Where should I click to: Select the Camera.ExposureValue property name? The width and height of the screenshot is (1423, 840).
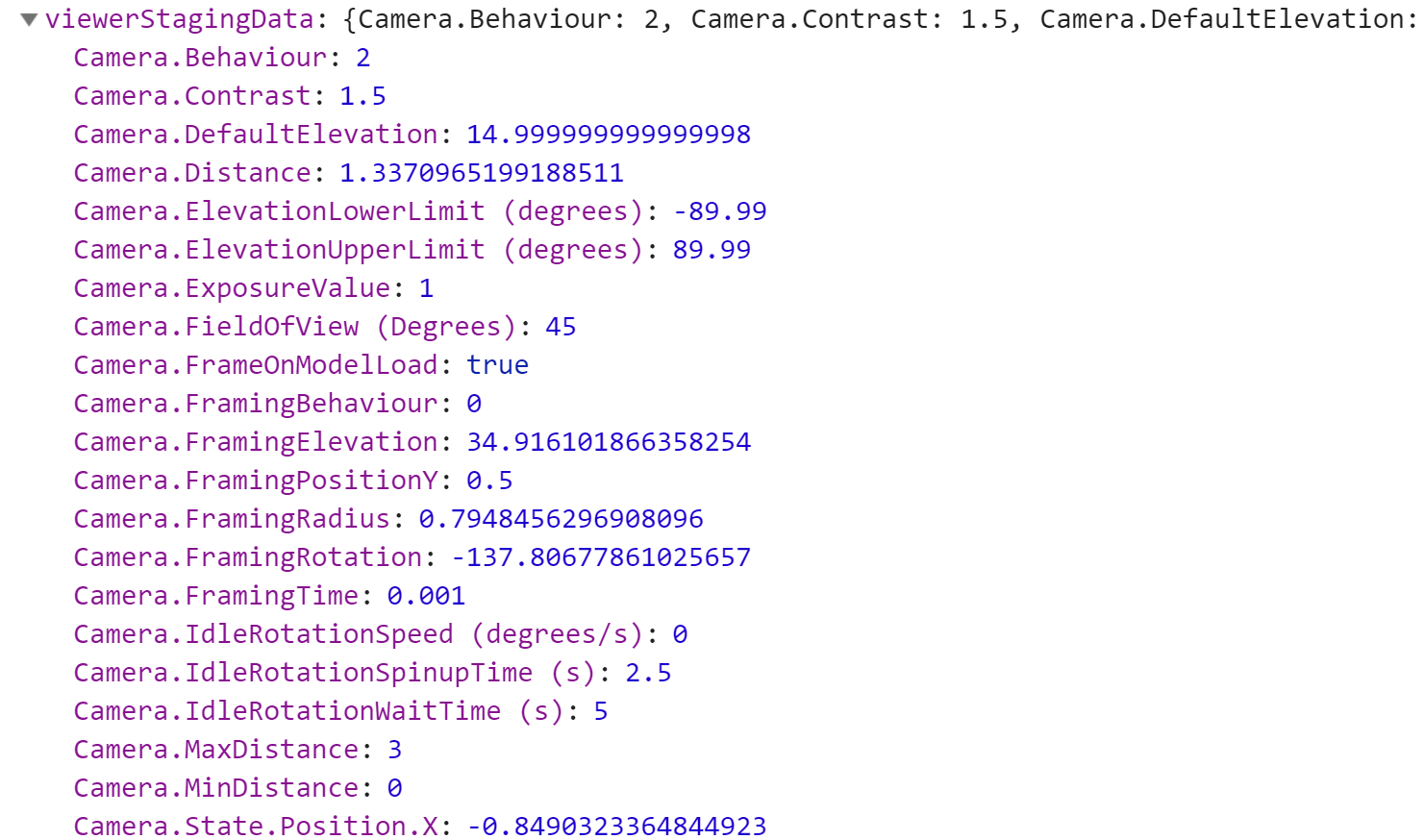click(x=232, y=288)
